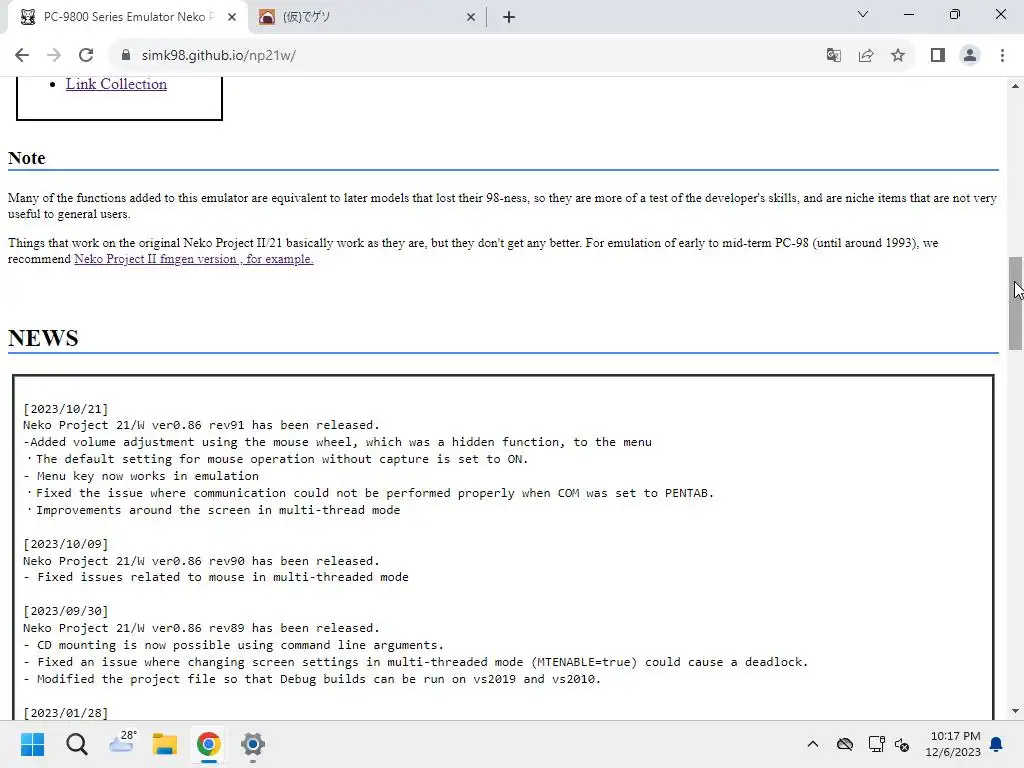Click 'Fixed issues related to mouse' line

click(x=216, y=577)
